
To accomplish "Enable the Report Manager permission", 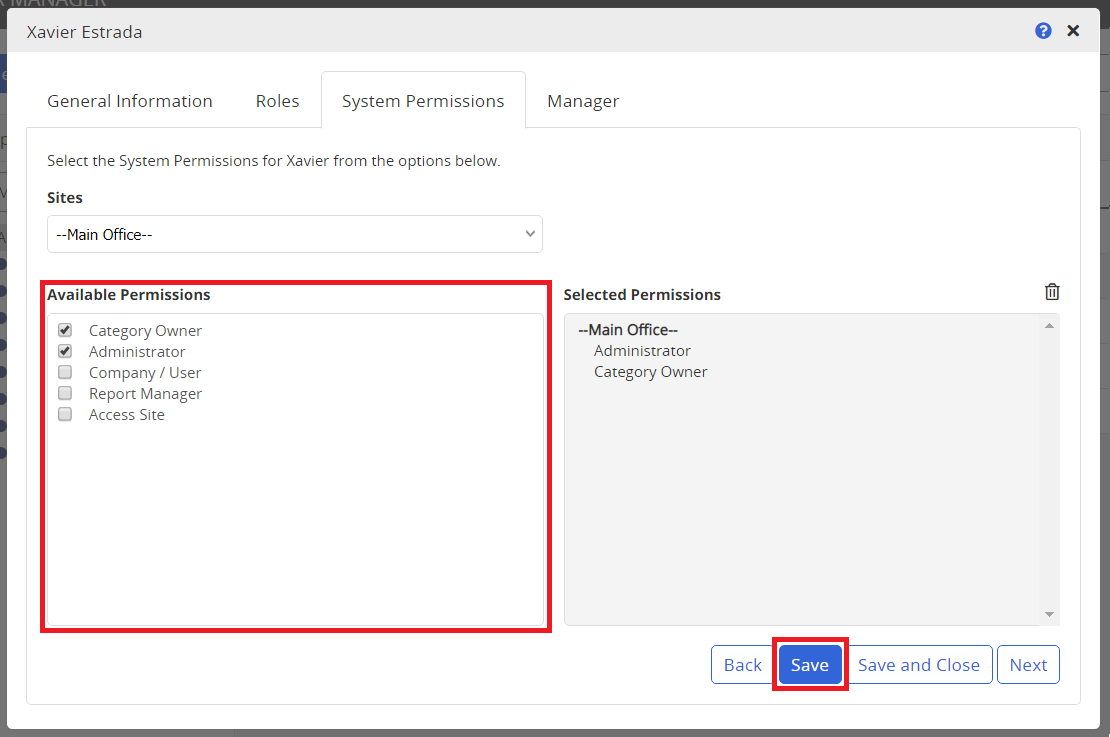I will point(64,392).
